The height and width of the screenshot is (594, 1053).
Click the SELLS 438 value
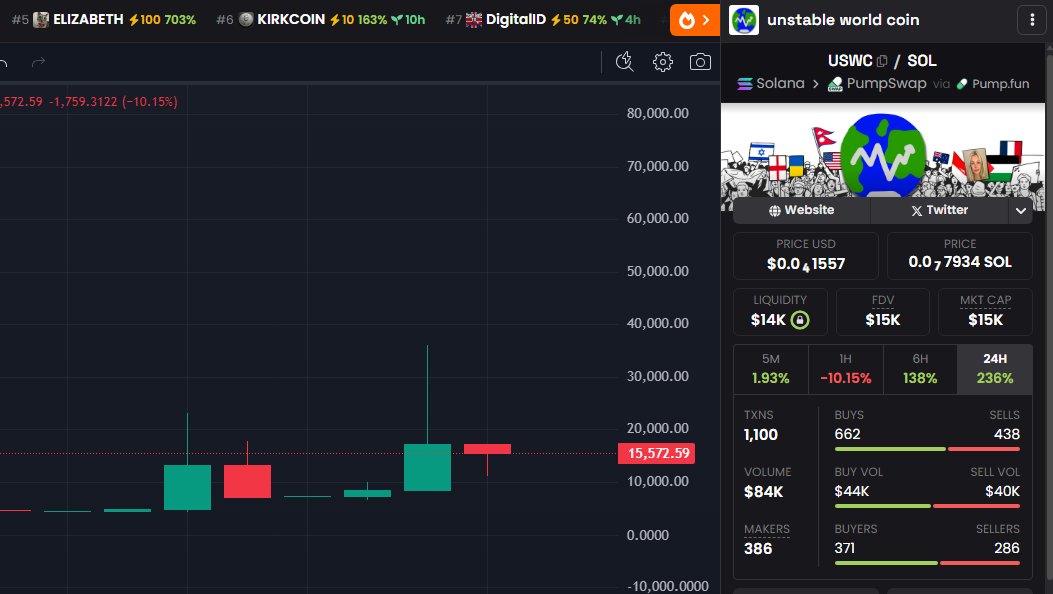(x=1007, y=434)
